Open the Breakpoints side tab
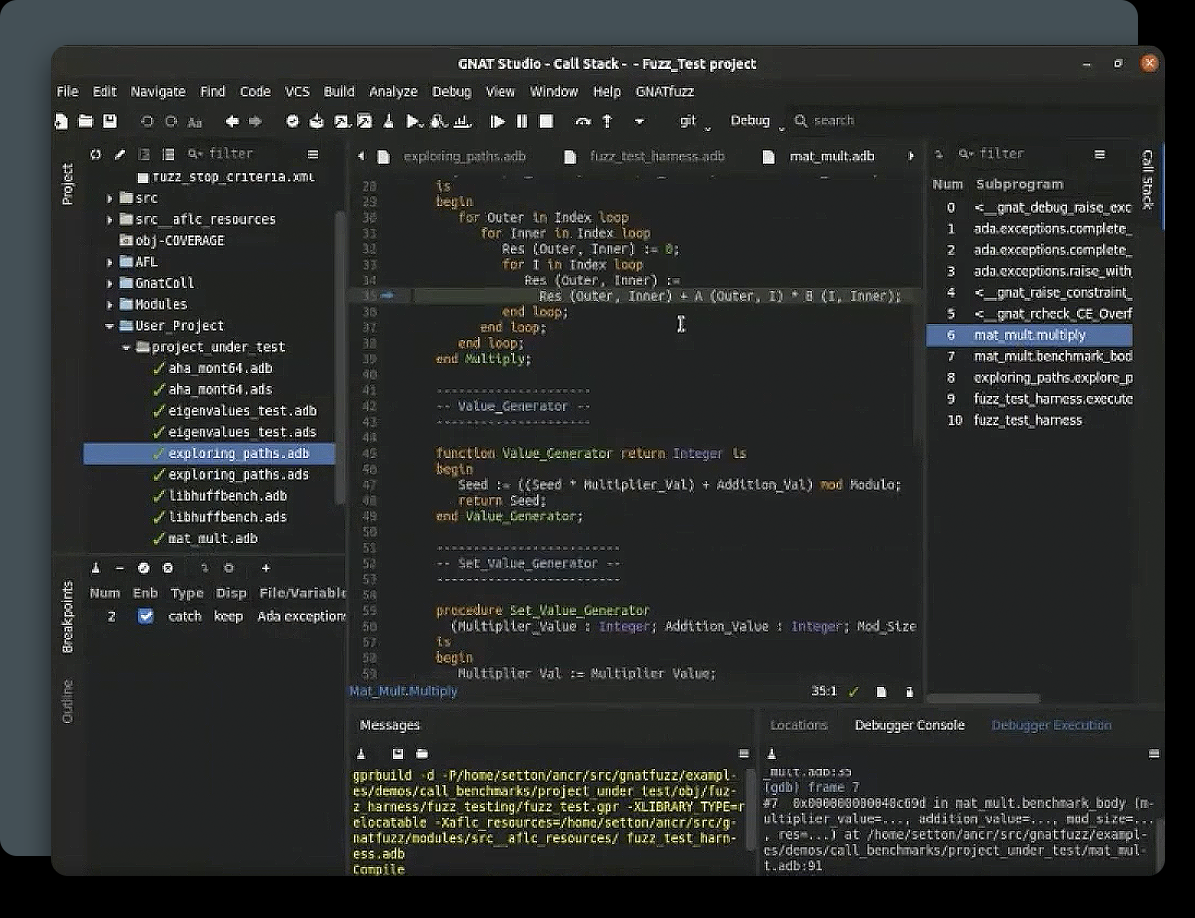Viewport: 1195px width, 918px height. [68, 617]
